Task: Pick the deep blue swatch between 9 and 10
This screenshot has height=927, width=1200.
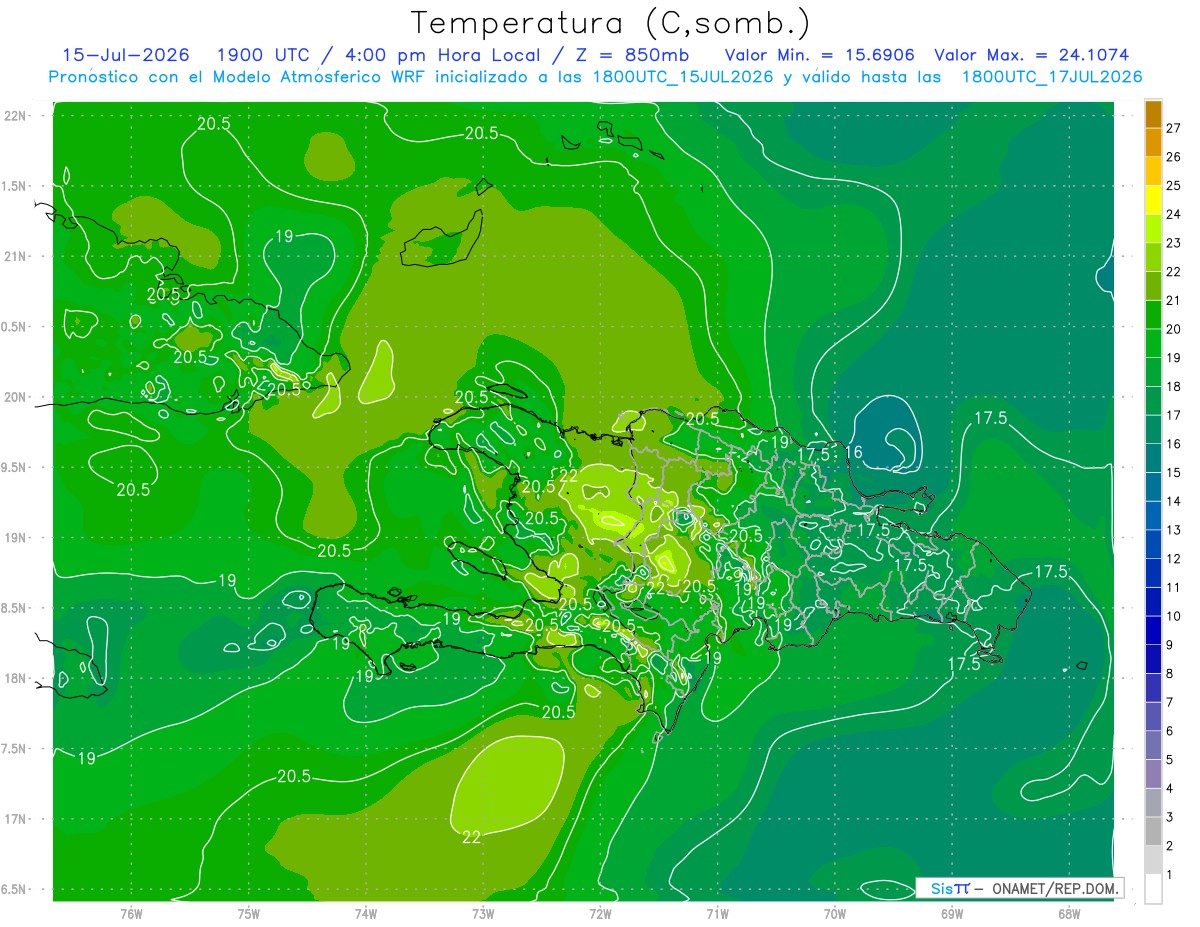Action: [x=1153, y=630]
